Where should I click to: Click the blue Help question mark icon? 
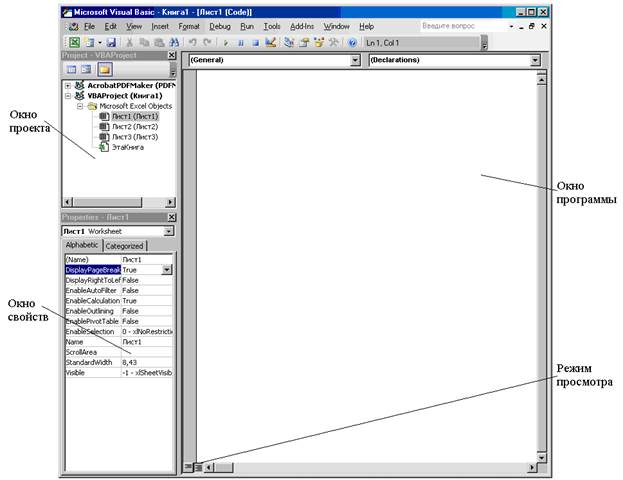click(352, 43)
